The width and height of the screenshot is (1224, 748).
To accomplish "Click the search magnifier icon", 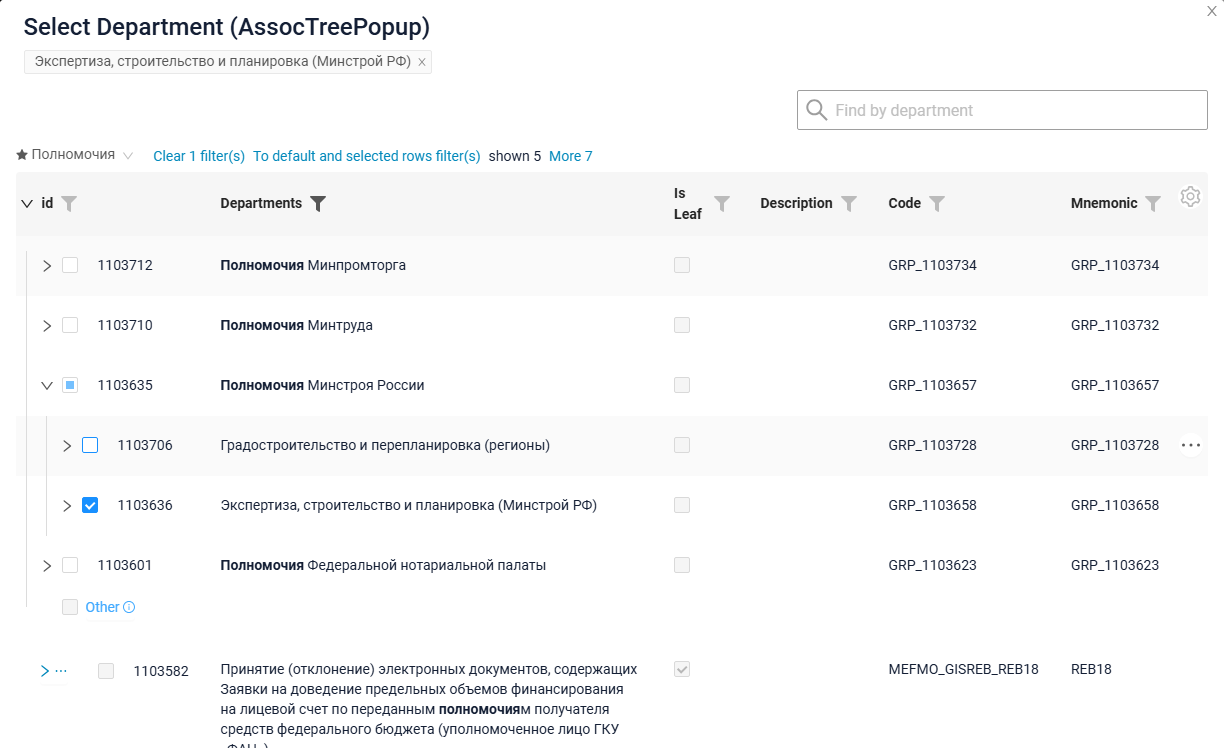I will [x=816, y=110].
